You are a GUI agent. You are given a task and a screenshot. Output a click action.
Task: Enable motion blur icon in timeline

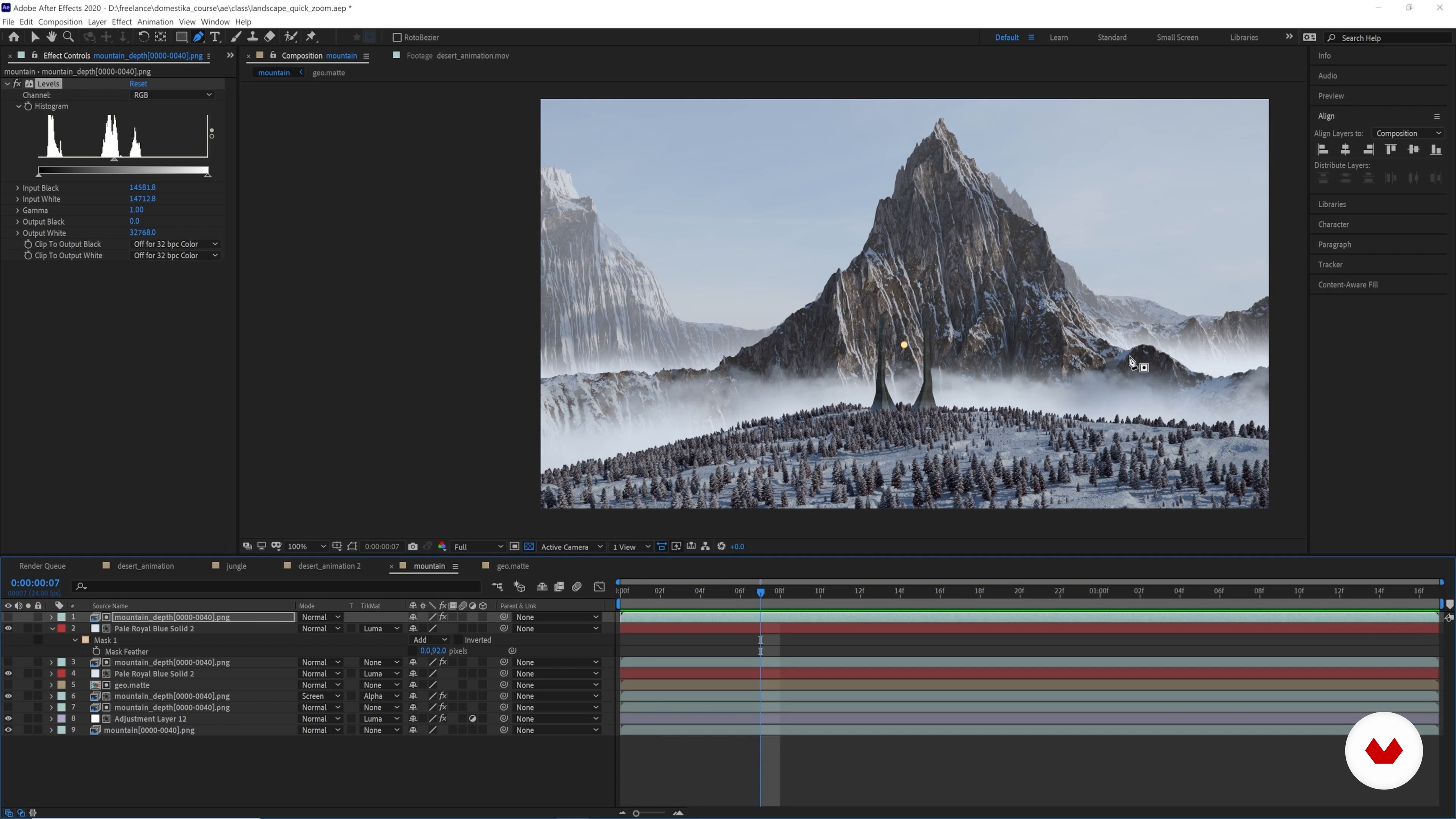click(576, 587)
